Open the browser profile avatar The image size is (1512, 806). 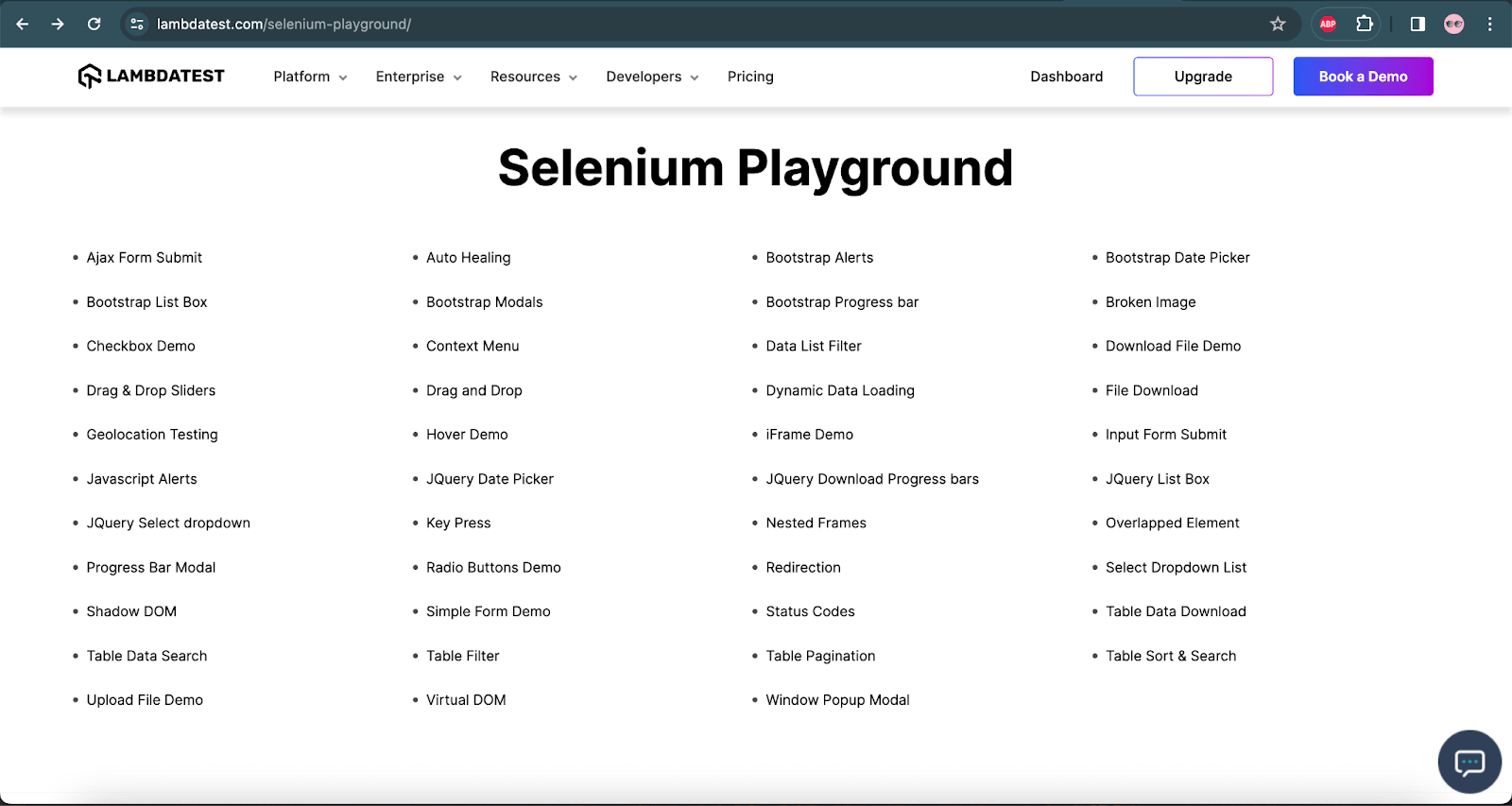[1453, 24]
